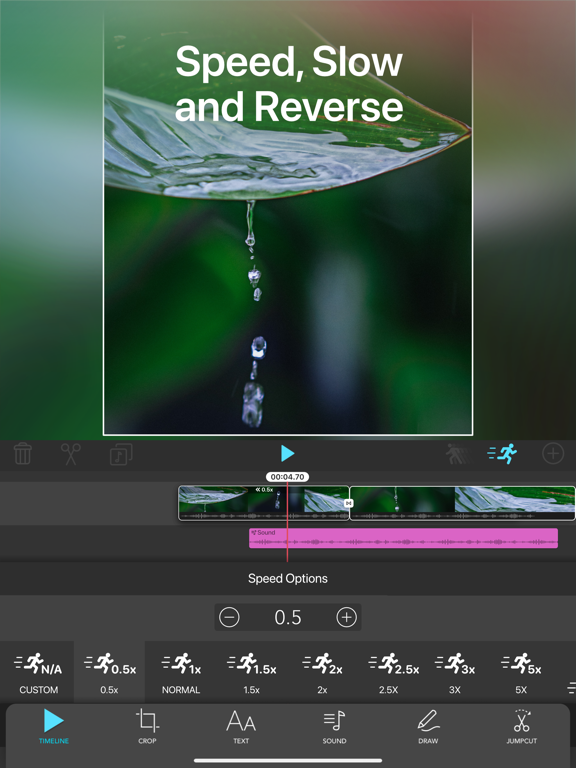Select the pink Sound audio track
Viewport: 576px width, 768px height.
coord(403,538)
